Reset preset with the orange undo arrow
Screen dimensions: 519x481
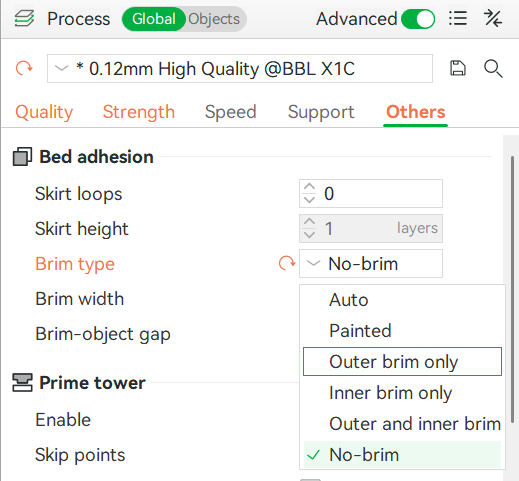(24, 69)
